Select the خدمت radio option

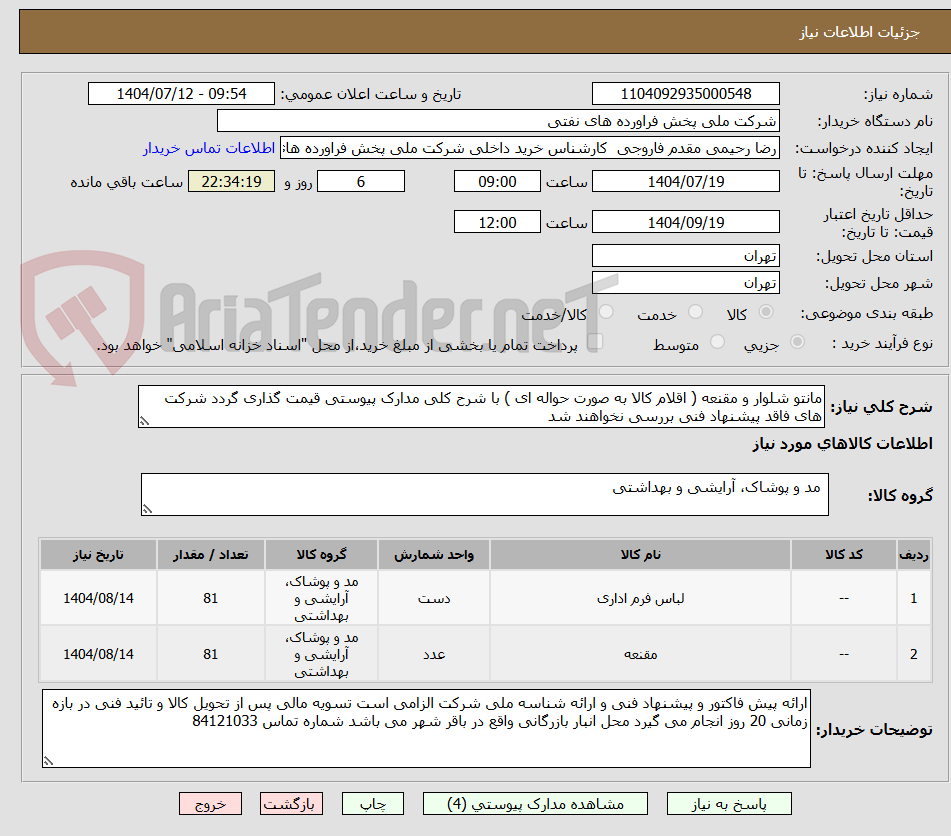(x=695, y=311)
